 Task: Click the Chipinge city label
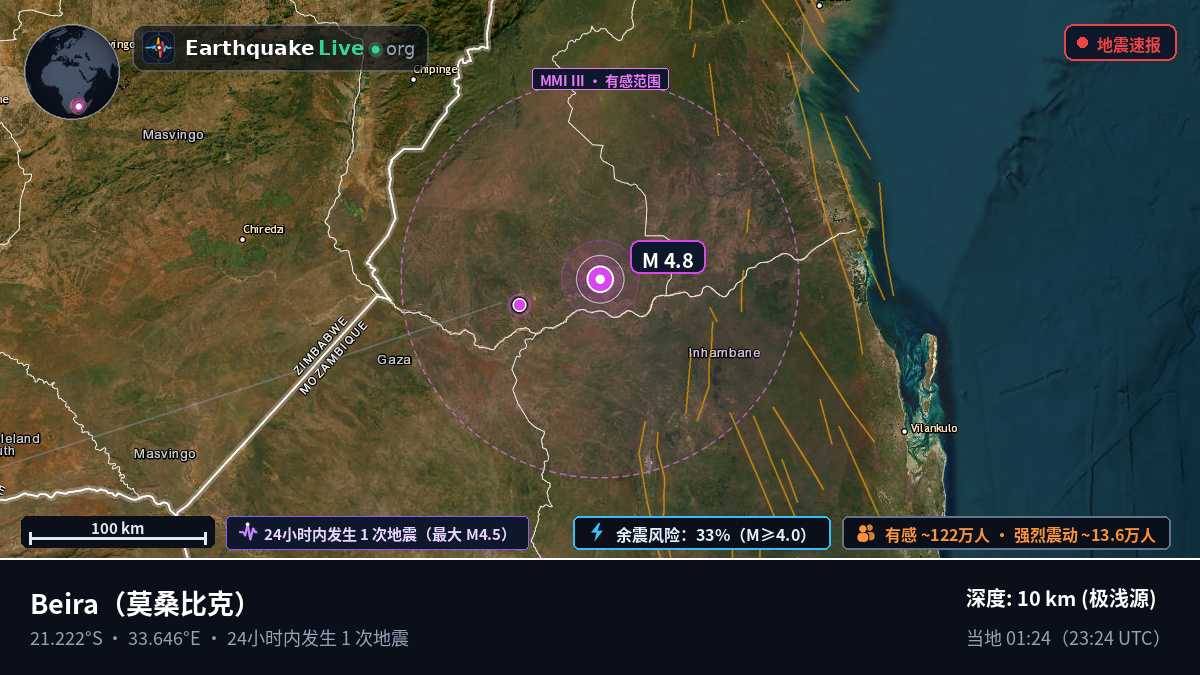point(436,69)
